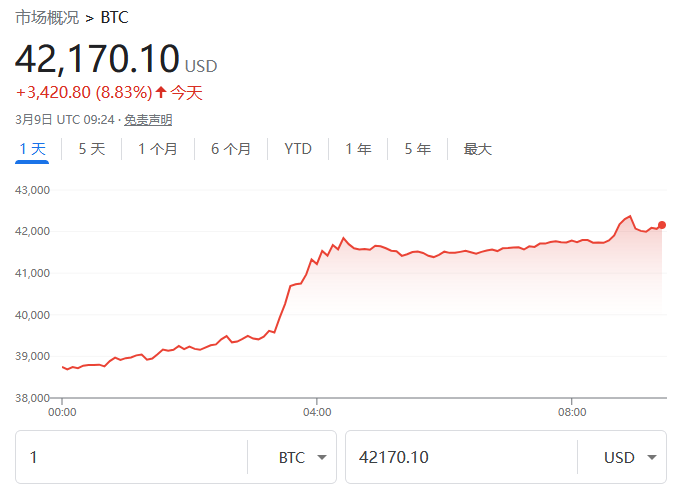Switch to the YTD tab
683x494 pixels.
(298, 149)
